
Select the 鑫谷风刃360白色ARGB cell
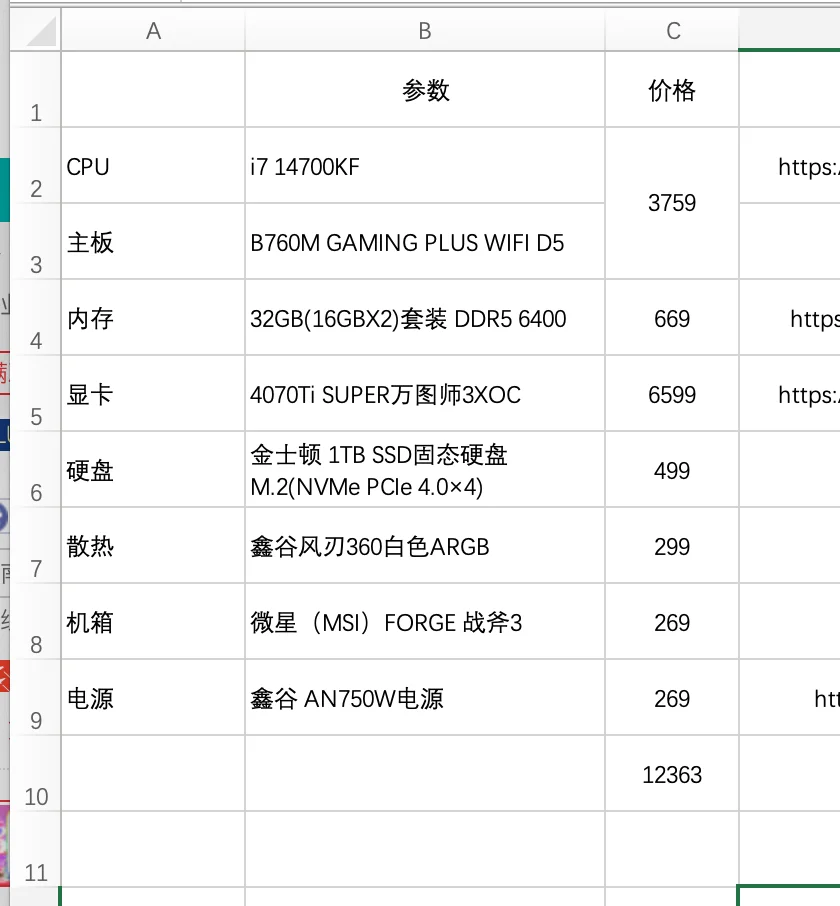pos(425,545)
